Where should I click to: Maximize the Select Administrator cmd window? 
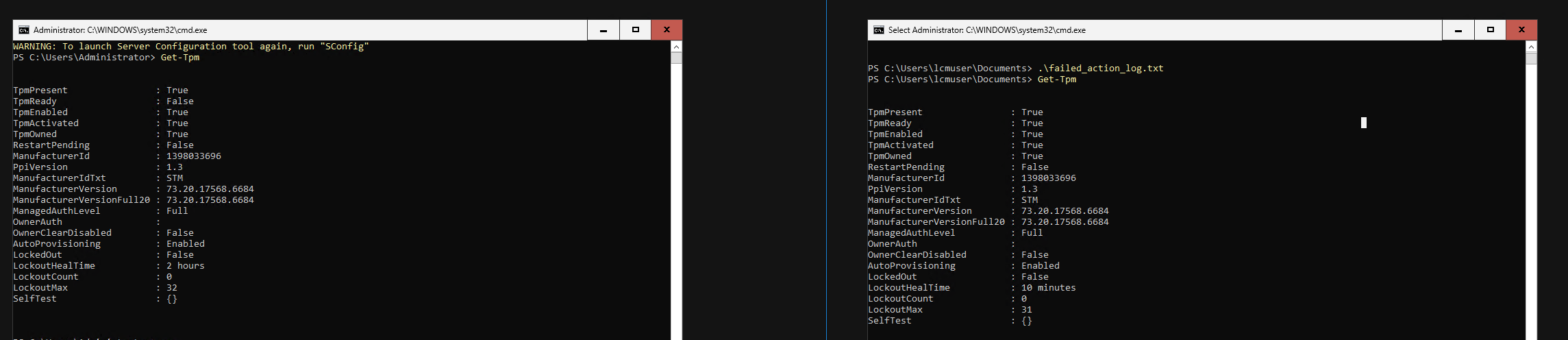[1491, 30]
